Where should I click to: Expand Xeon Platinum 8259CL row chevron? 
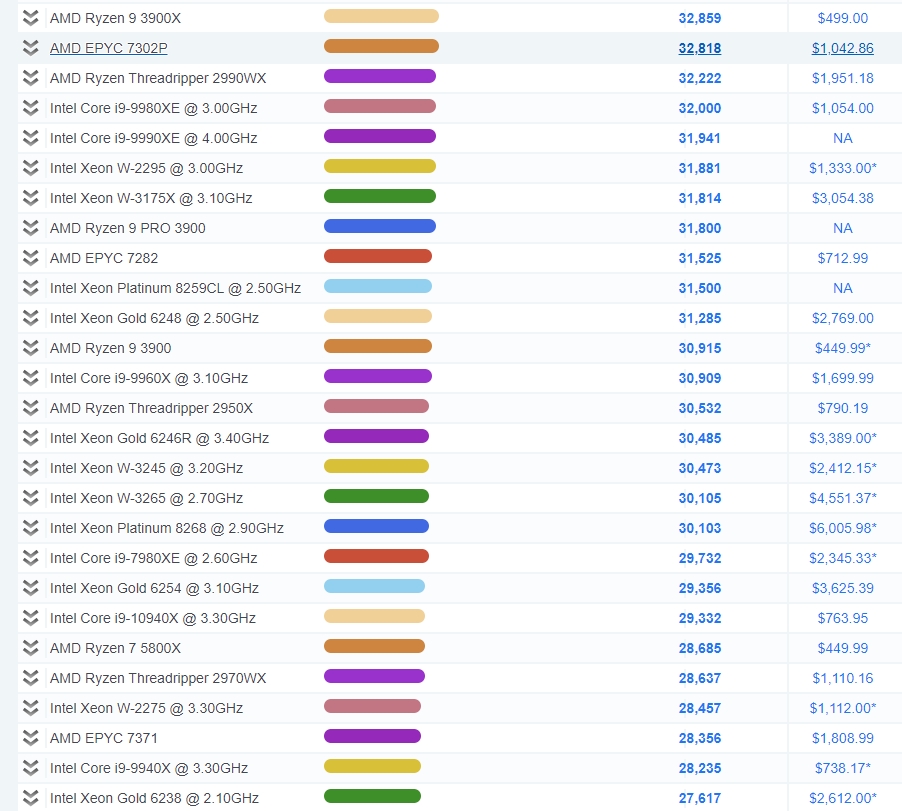(x=30, y=288)
